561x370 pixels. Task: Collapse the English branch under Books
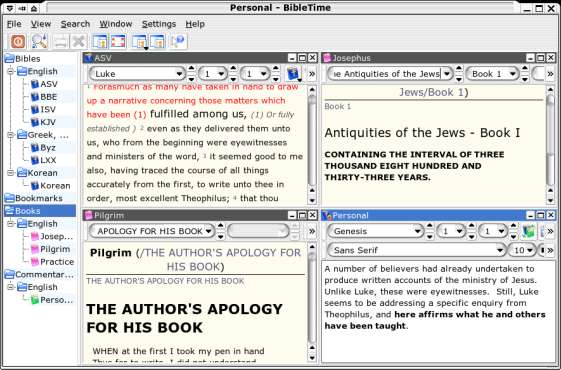click(x=11, y=224)
